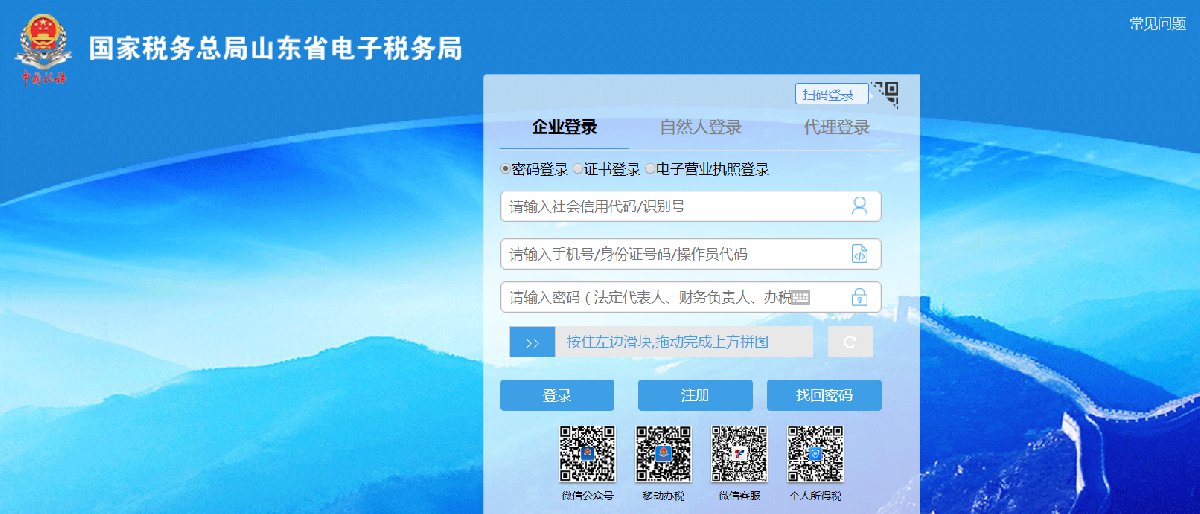Click the ID card icon in operator field
Viewport: 1200px width, 514px height.
pos(859,254)
